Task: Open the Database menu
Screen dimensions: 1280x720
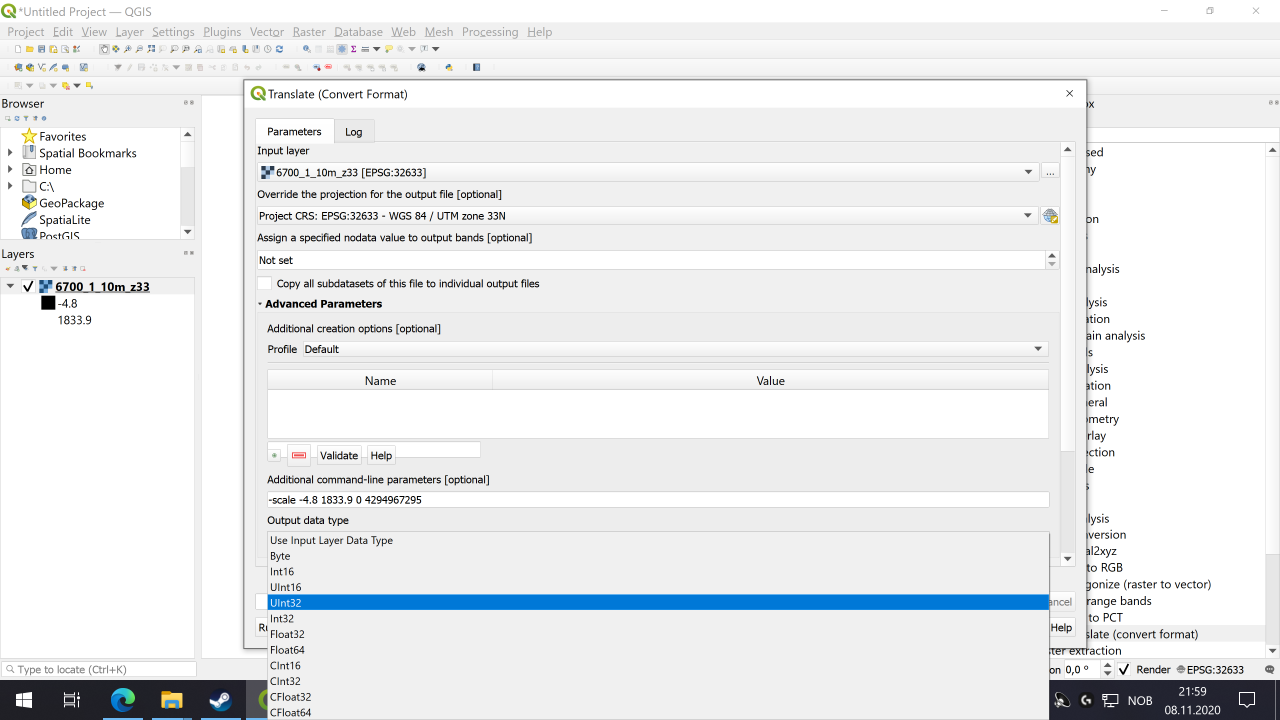Action: click(x=358, y=32)
